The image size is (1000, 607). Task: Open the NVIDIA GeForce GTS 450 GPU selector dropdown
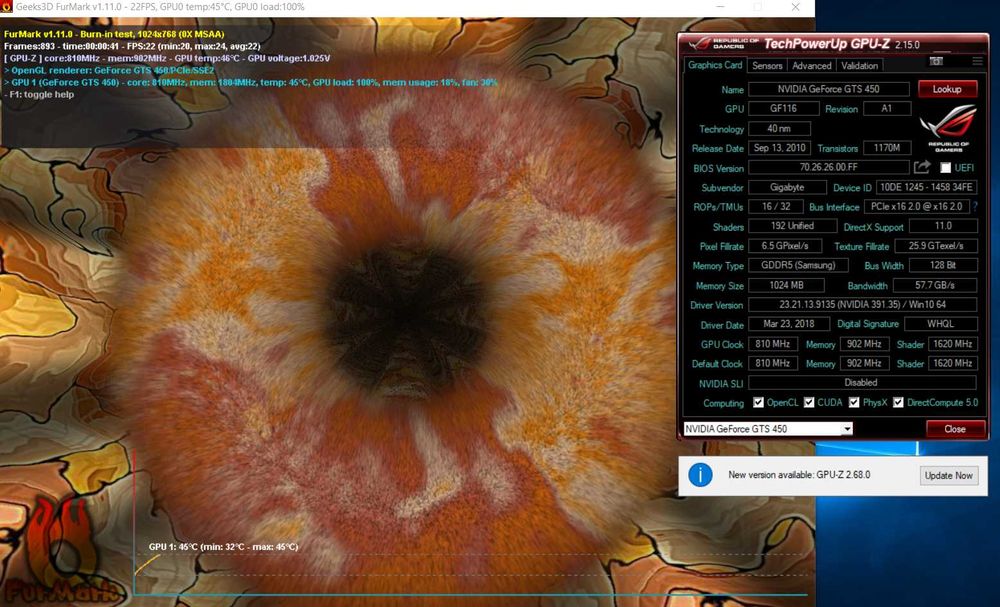pos(768,429)
